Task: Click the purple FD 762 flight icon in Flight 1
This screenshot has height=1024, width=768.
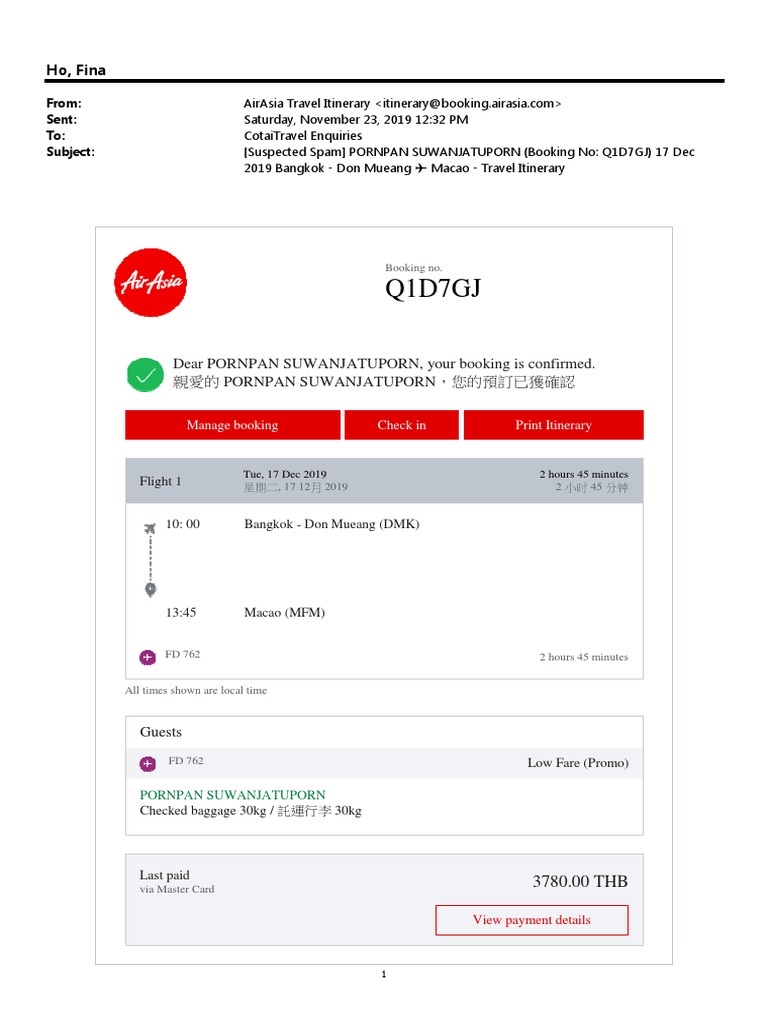Action: pyautogui.click(x=148, y=657)
